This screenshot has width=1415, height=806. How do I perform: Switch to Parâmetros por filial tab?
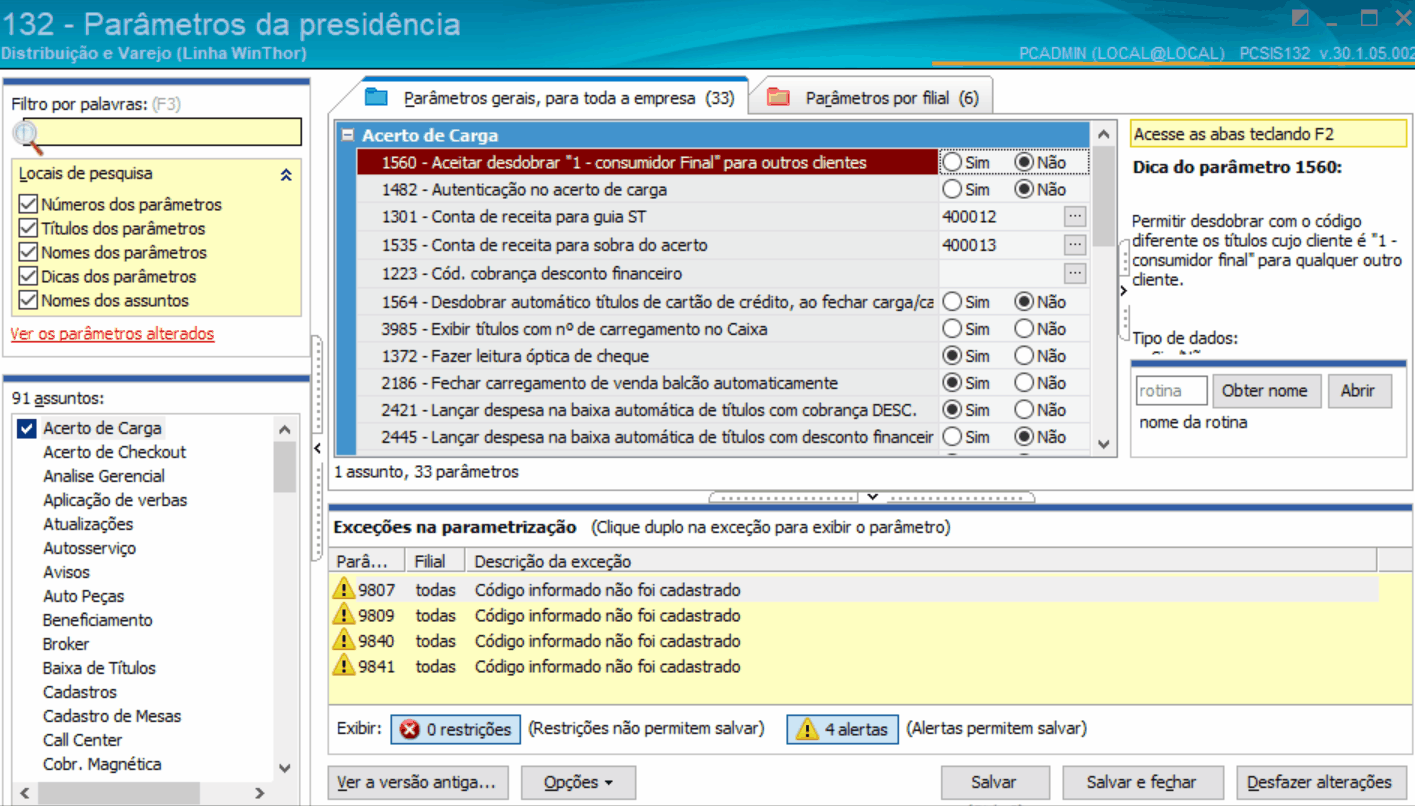coord(872,98)
